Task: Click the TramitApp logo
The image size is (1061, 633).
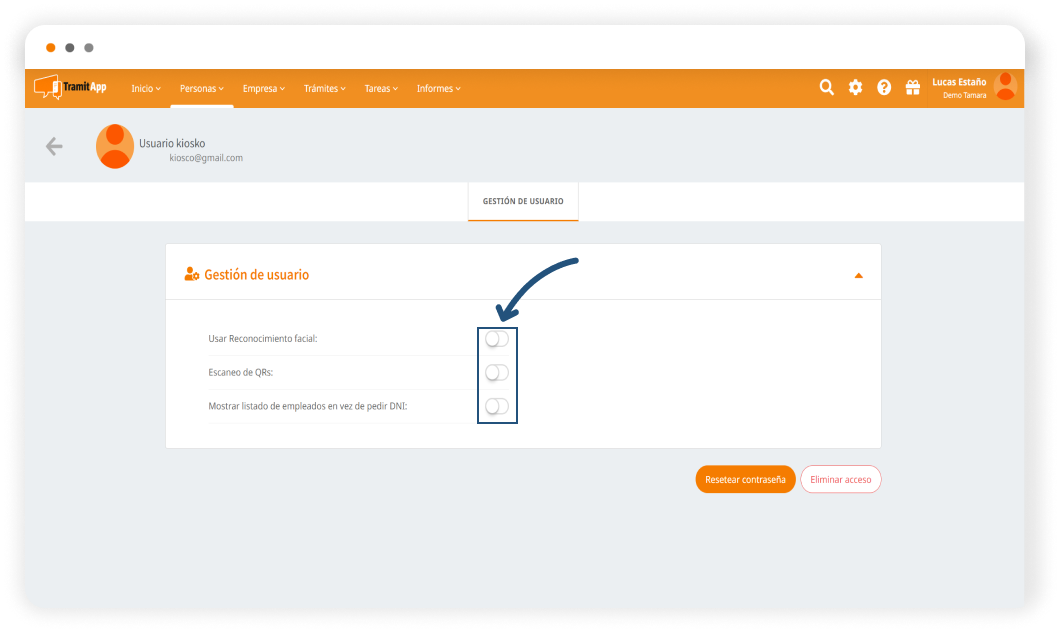Action: click(70, 87)
